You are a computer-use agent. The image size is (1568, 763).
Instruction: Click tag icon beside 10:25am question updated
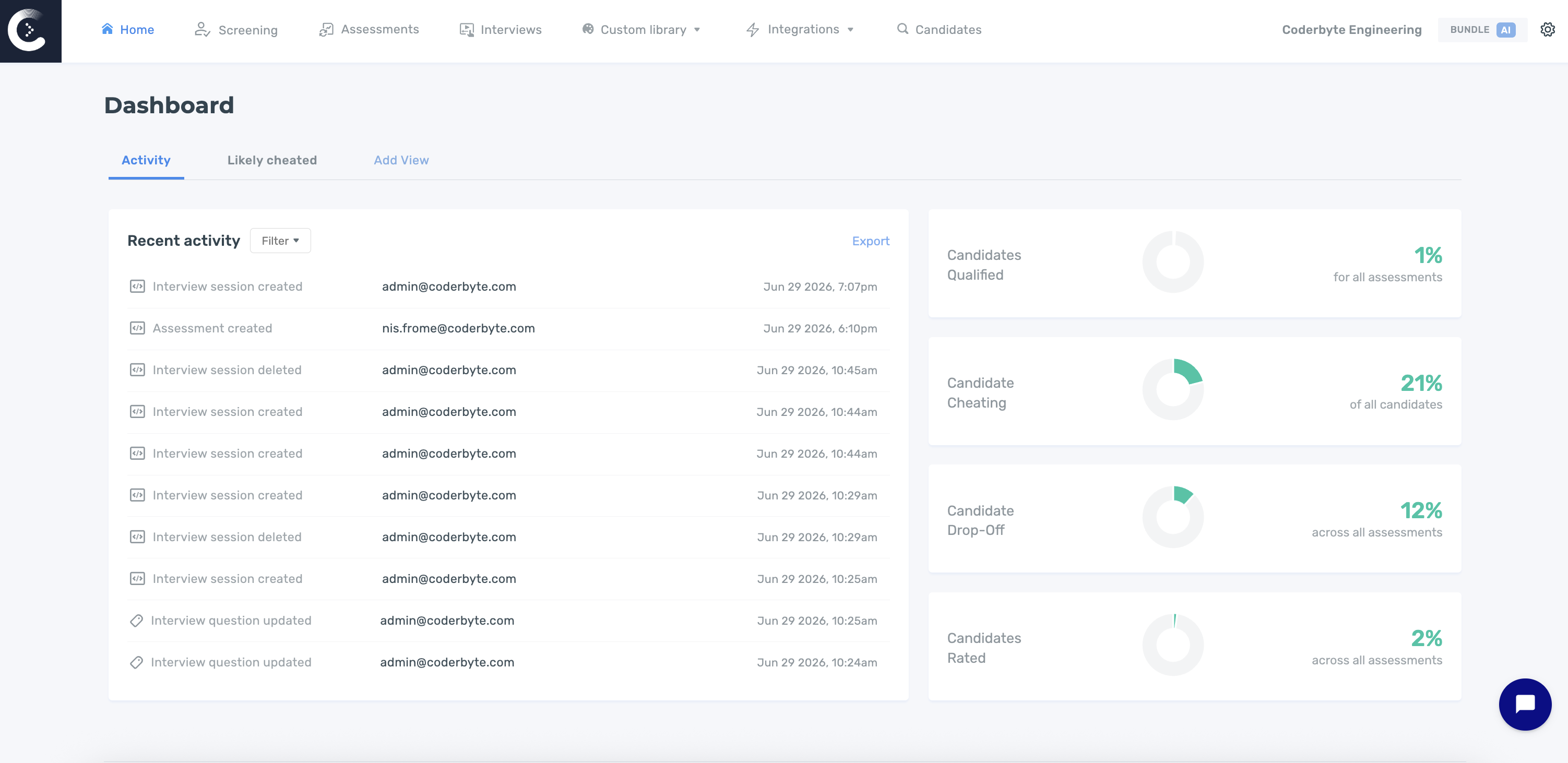point(136,621)
